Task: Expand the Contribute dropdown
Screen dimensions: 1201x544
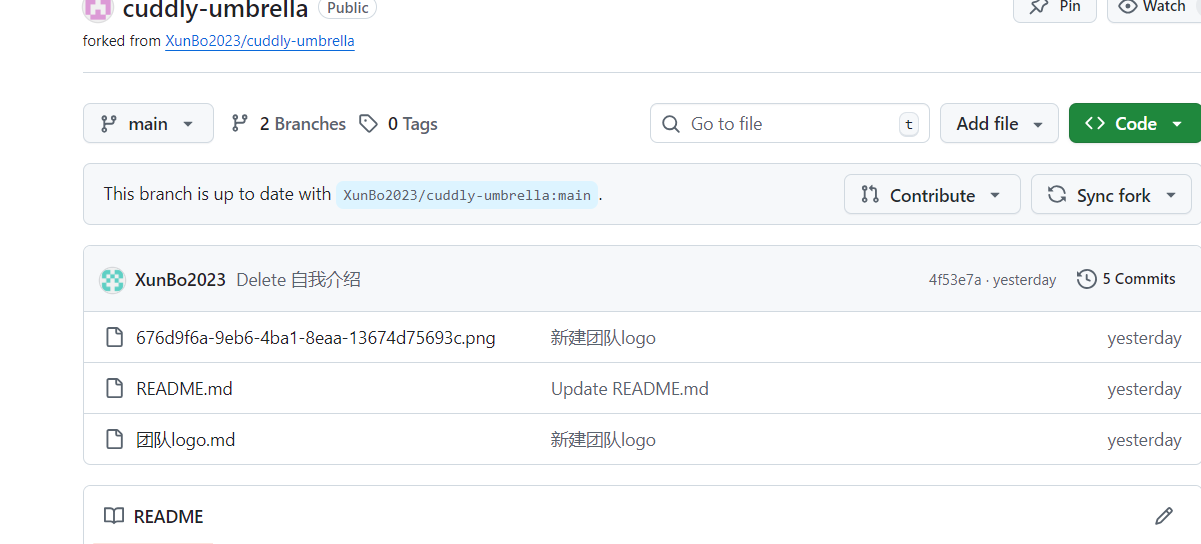Action: (932, 195)
